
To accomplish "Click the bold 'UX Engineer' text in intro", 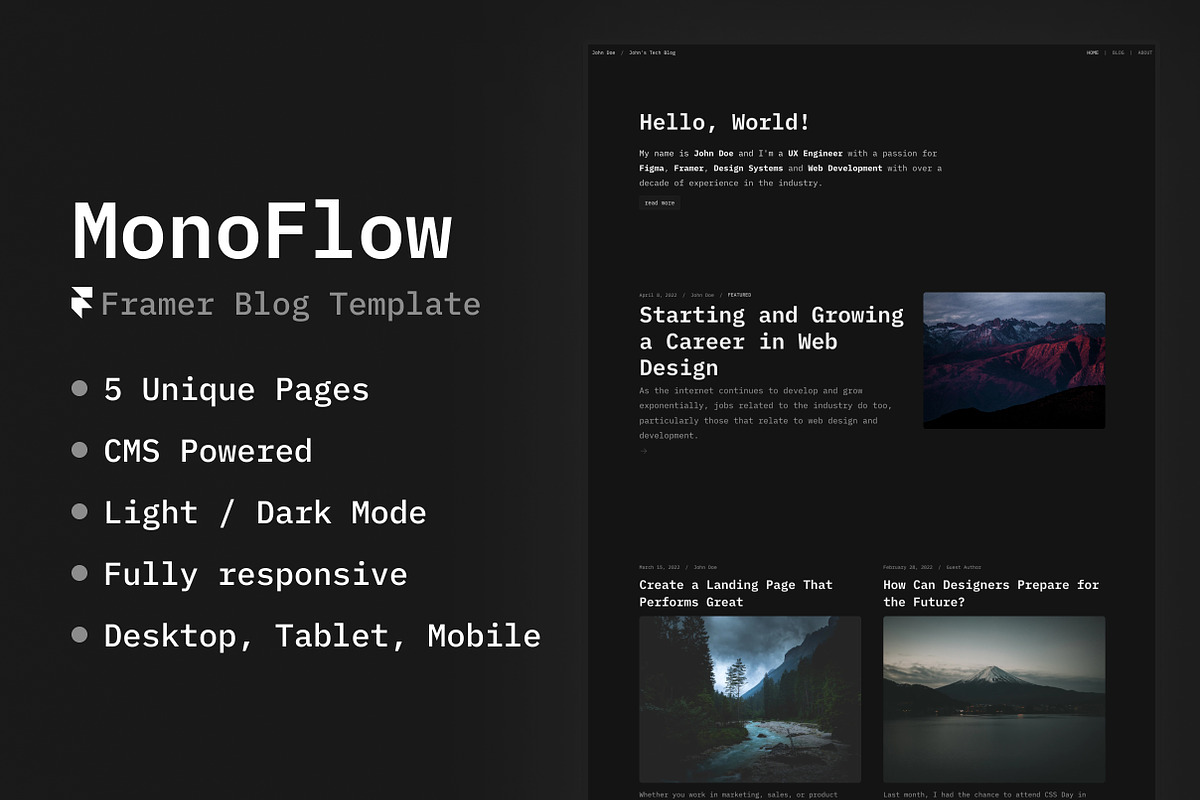I will (815, 153).
